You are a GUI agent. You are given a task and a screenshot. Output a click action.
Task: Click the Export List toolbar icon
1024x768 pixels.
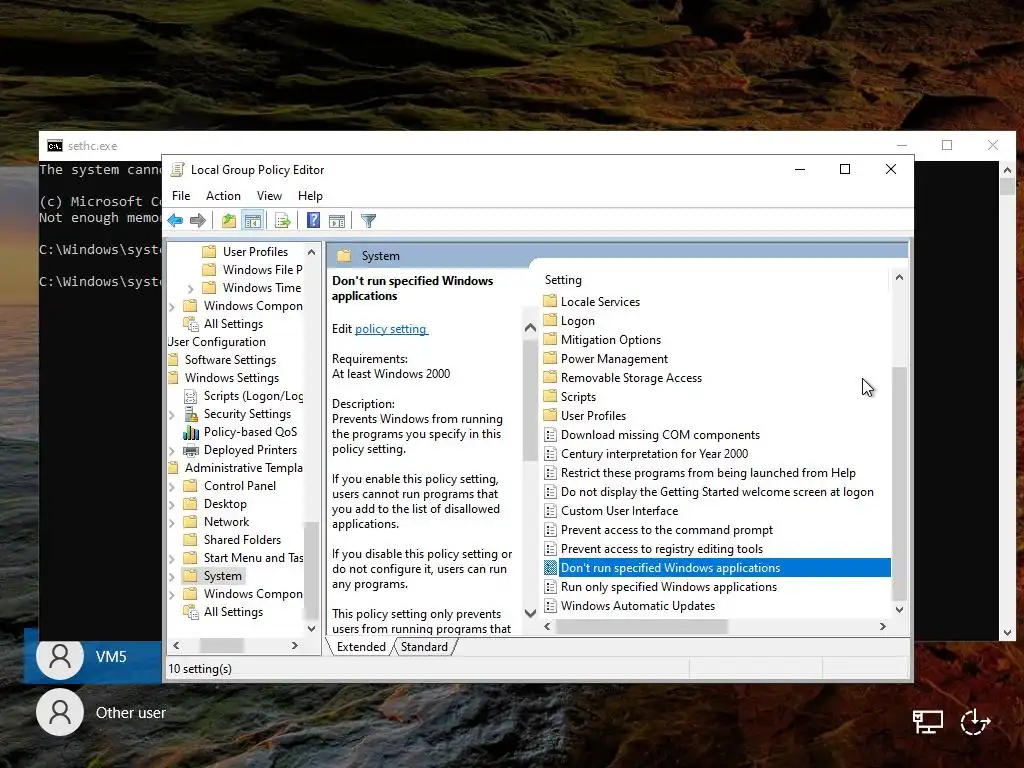pyautogui.click(x=283, y=221)
